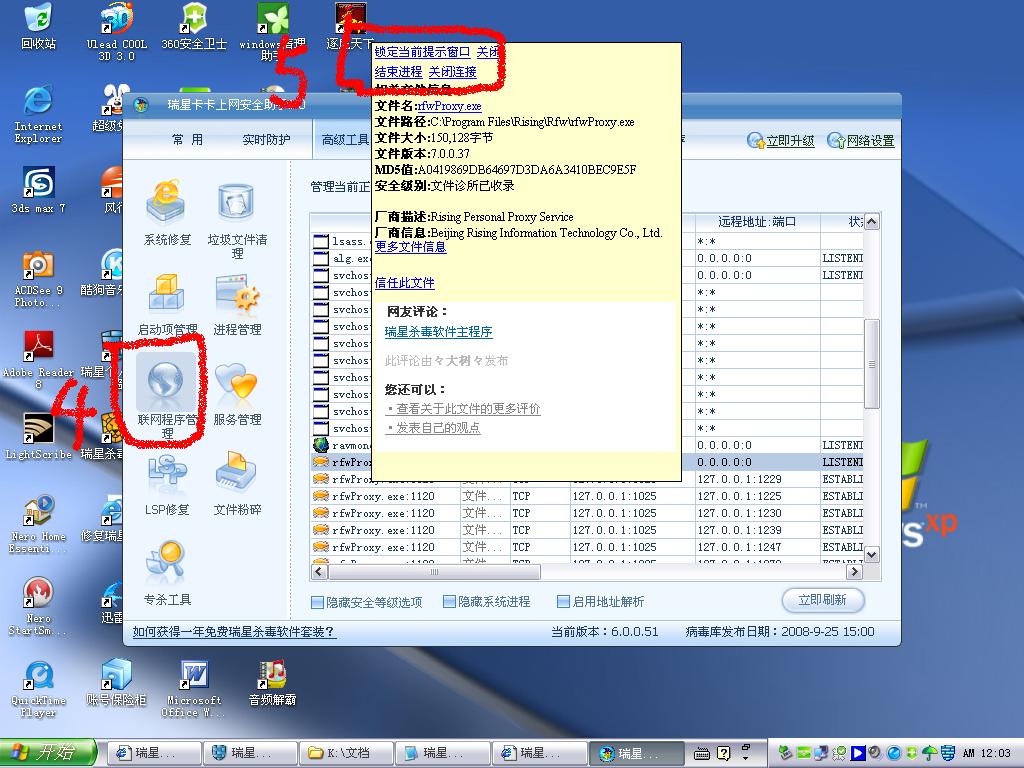Click 结束进程 link in tooltip
This screenshot has height=768, width=1024.
398,72
